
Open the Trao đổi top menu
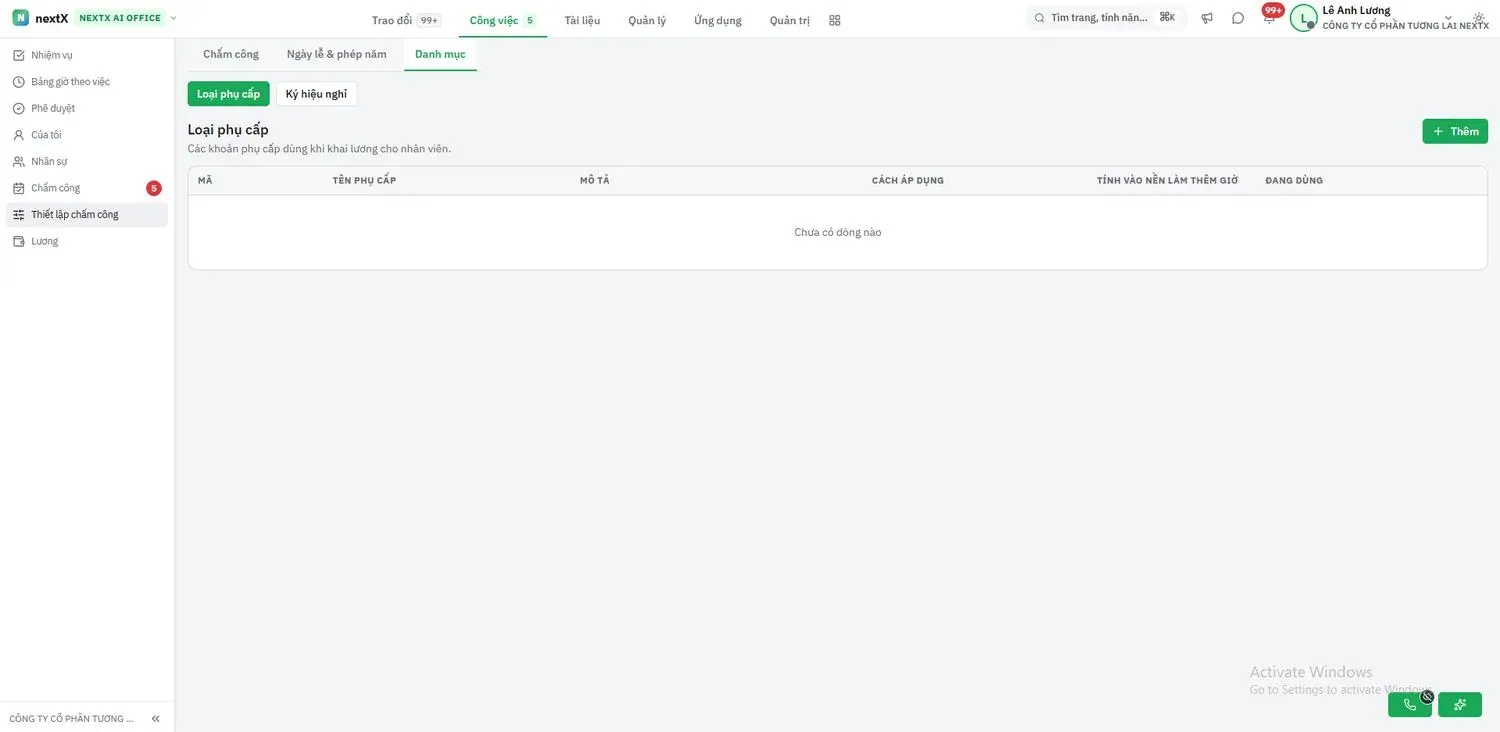click(404, 20)
